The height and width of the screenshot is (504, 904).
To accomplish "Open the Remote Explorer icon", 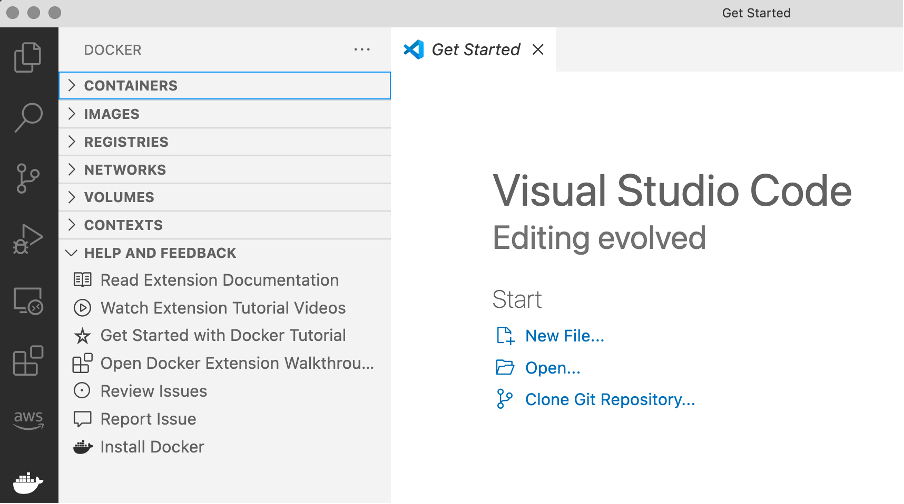I will [x=28, y=300].
